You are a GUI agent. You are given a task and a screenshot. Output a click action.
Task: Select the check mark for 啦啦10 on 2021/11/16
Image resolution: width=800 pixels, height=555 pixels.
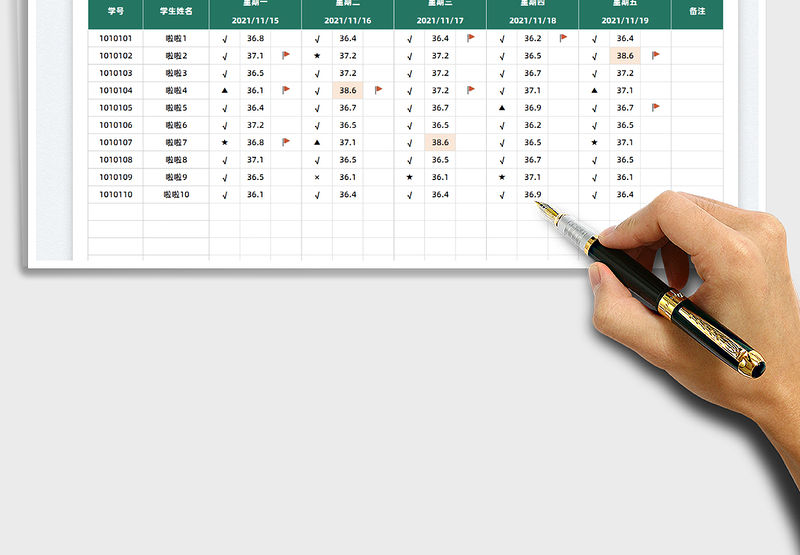coord(317,195)
